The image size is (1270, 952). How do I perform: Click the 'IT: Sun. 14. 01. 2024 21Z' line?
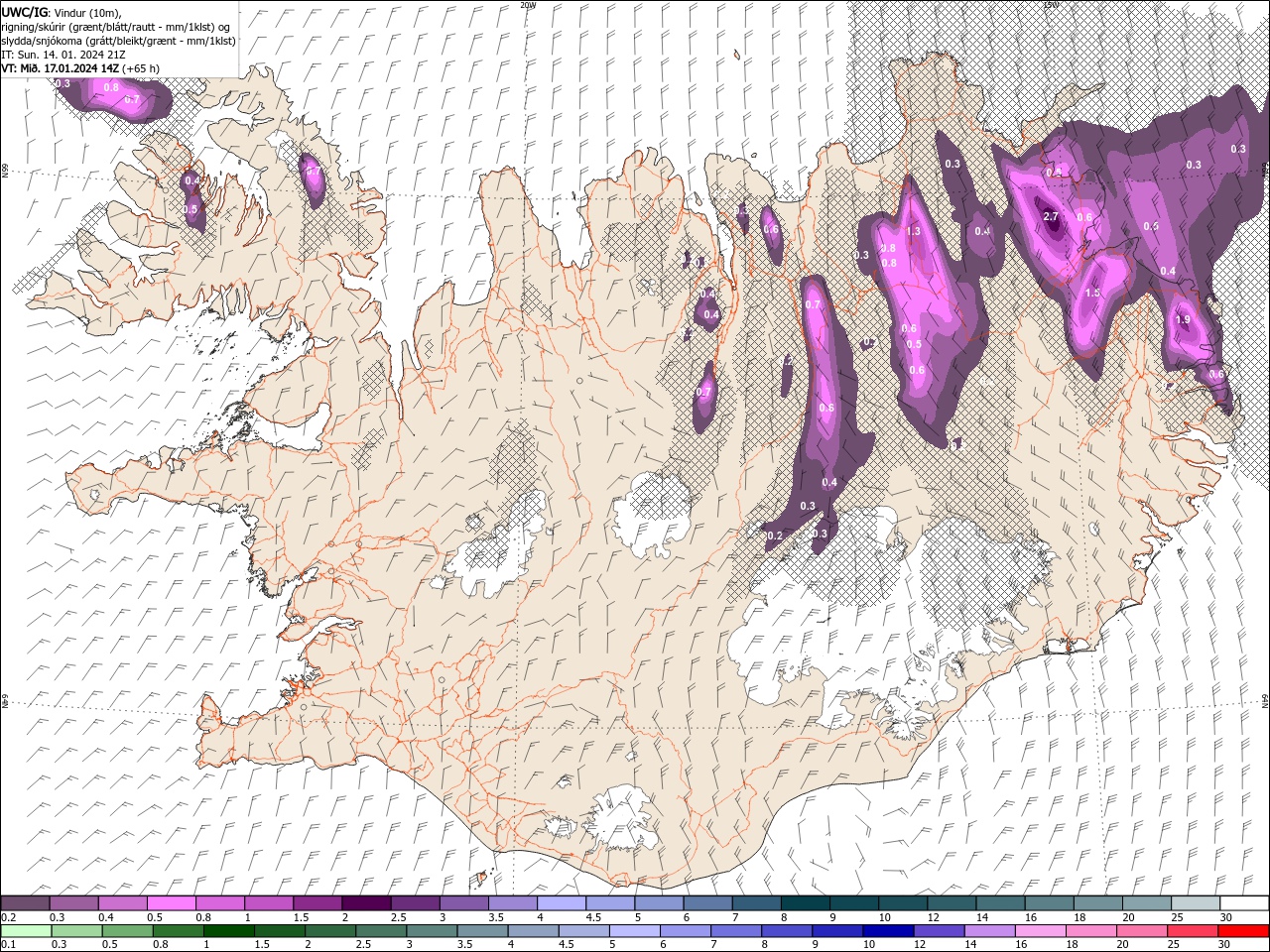[65, 55]
